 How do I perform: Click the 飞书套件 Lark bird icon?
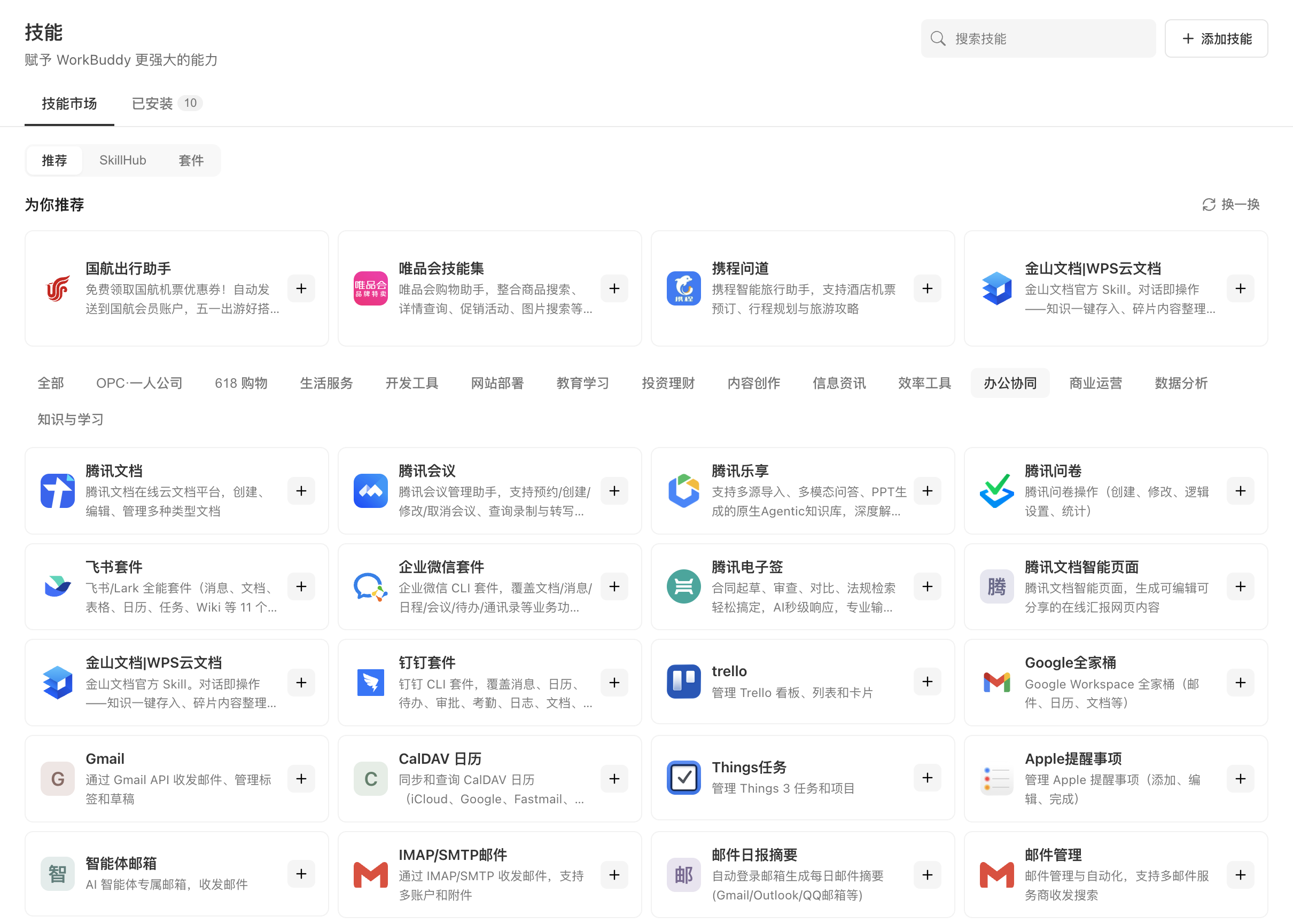point(58,586)
